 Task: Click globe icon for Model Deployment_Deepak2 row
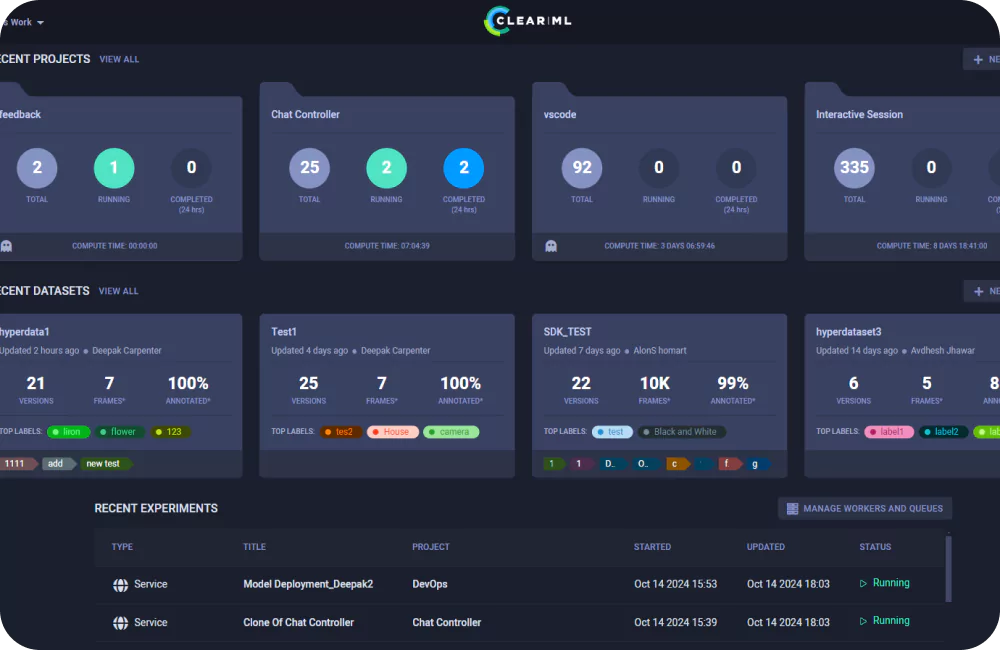121,585
